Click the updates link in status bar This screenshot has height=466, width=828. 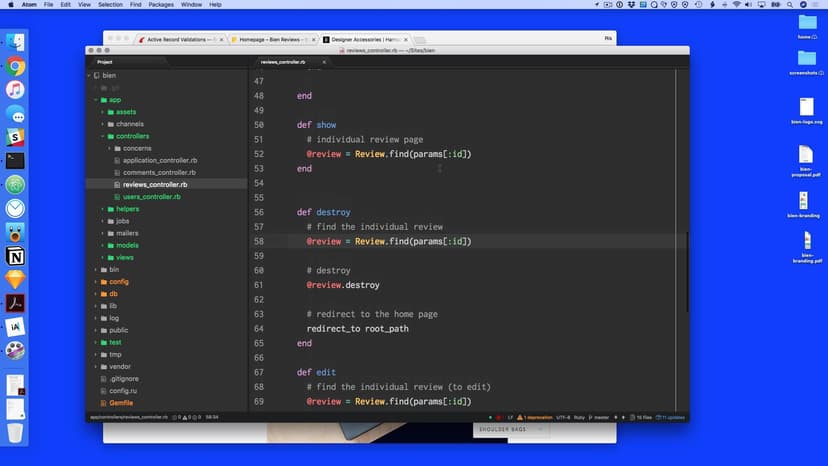tap(672, 417)
